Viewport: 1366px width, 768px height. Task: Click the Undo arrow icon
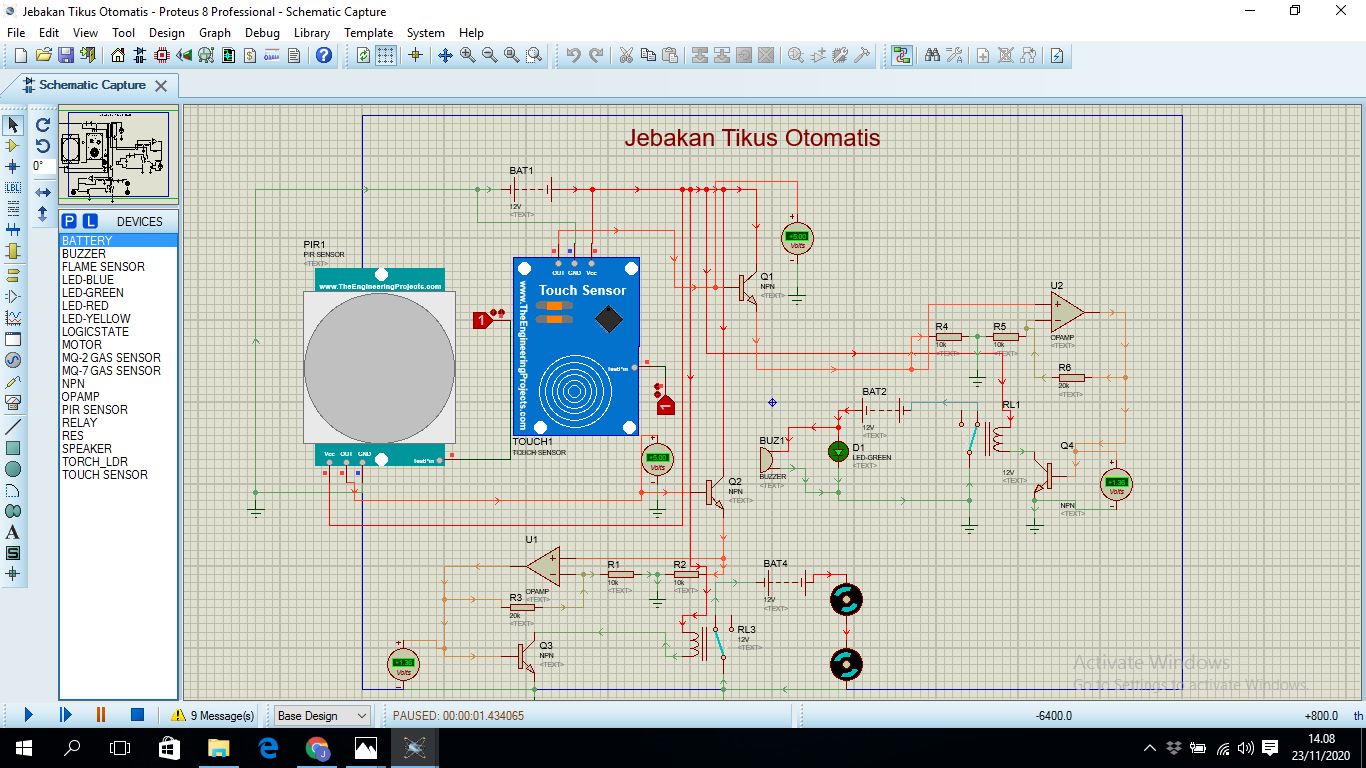573,55
